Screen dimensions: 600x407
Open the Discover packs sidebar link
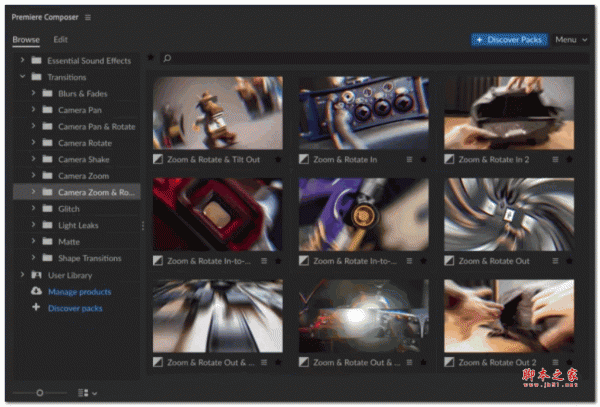[x=75, y=308]
